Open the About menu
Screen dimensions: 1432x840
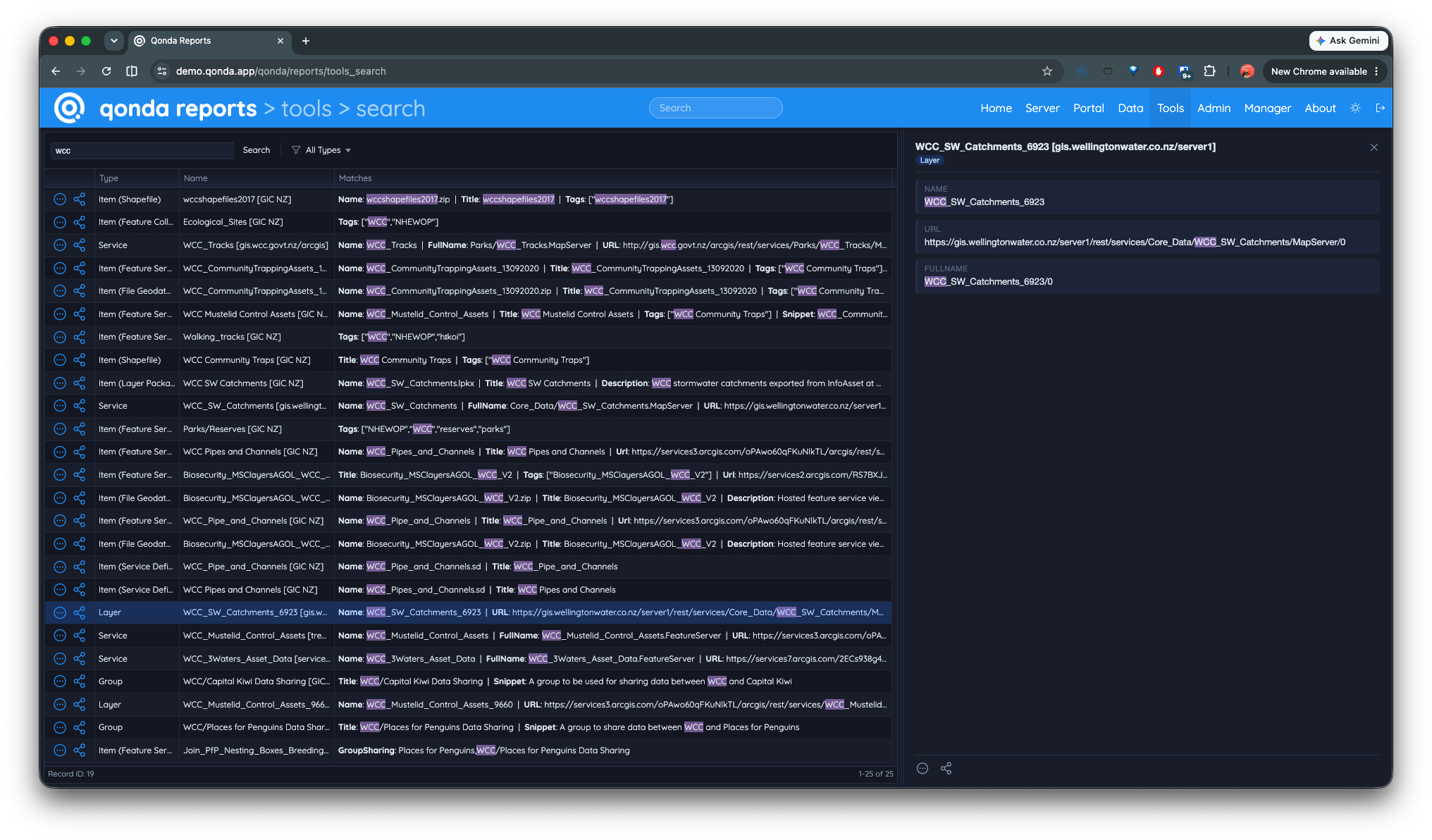tap(1320, 108)
